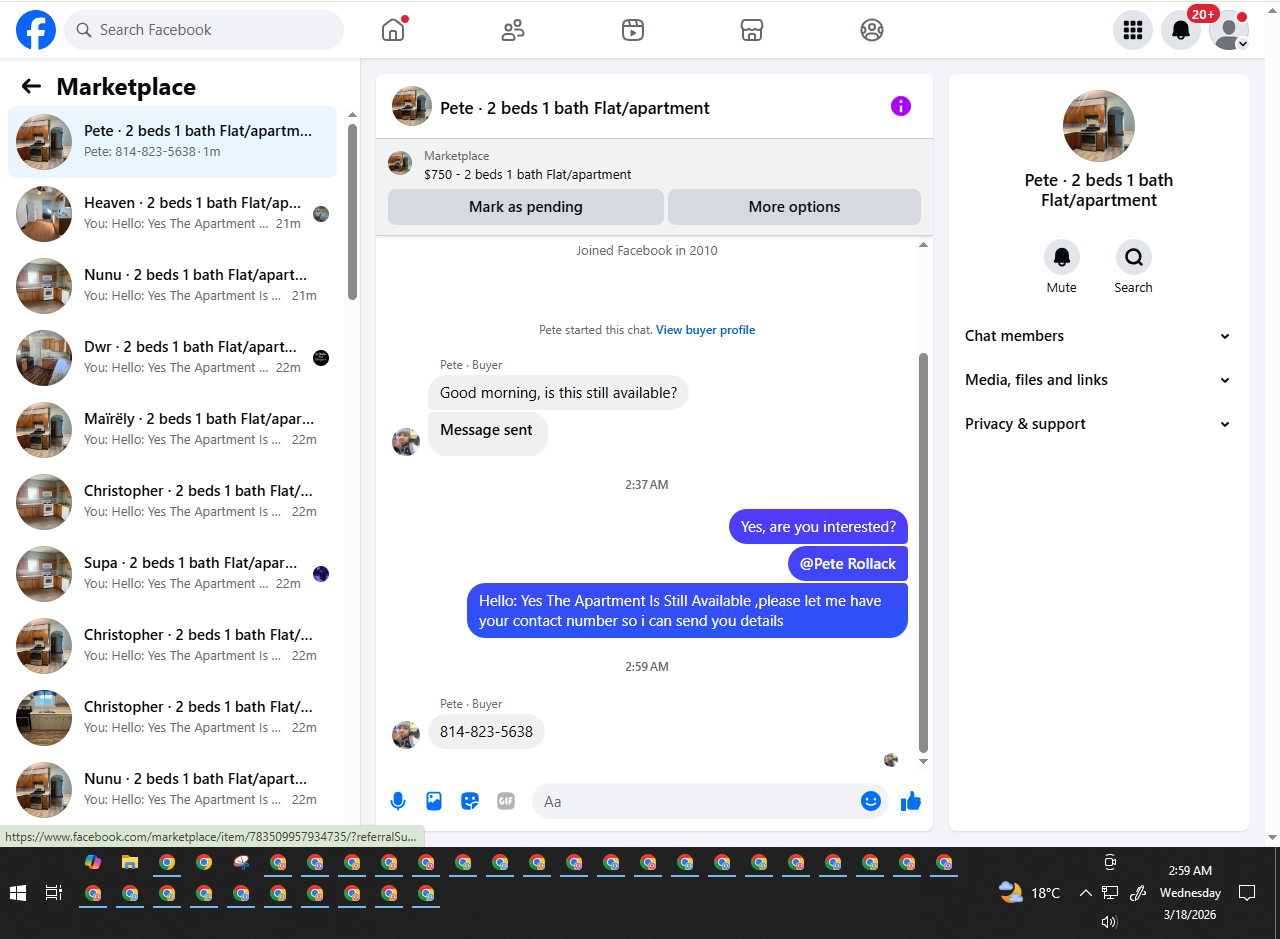
Task: Click the "Joined Facebook in 2010" text
Action: point(647,250)
